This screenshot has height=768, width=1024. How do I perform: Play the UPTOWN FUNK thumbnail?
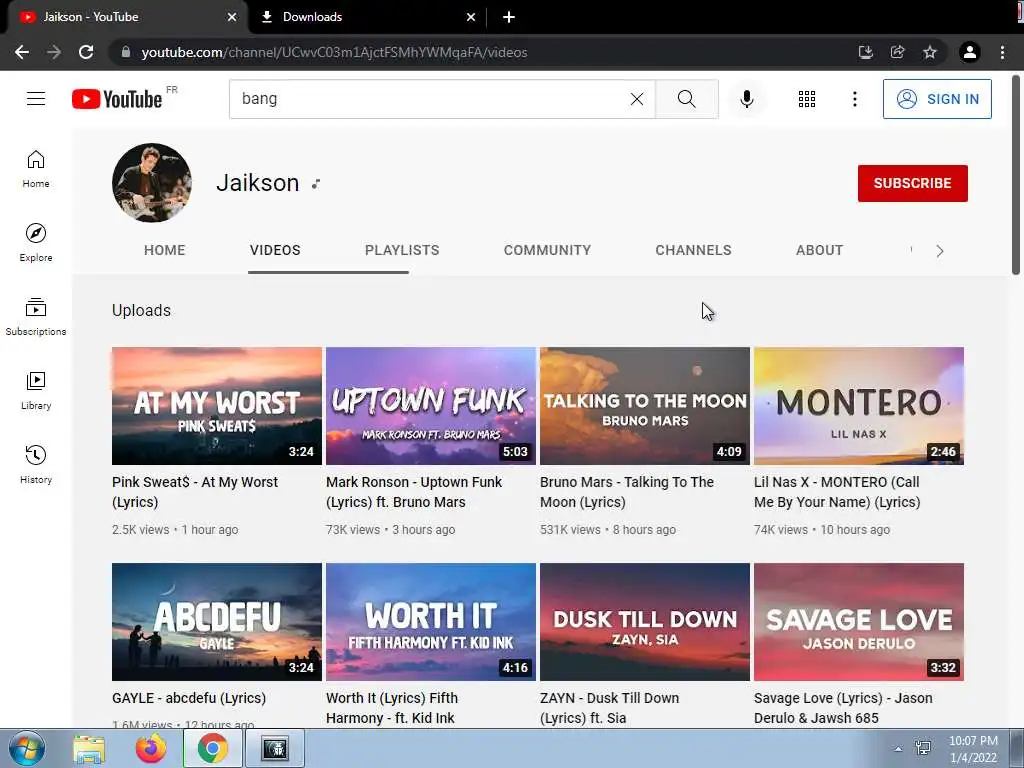pos(430,406)
